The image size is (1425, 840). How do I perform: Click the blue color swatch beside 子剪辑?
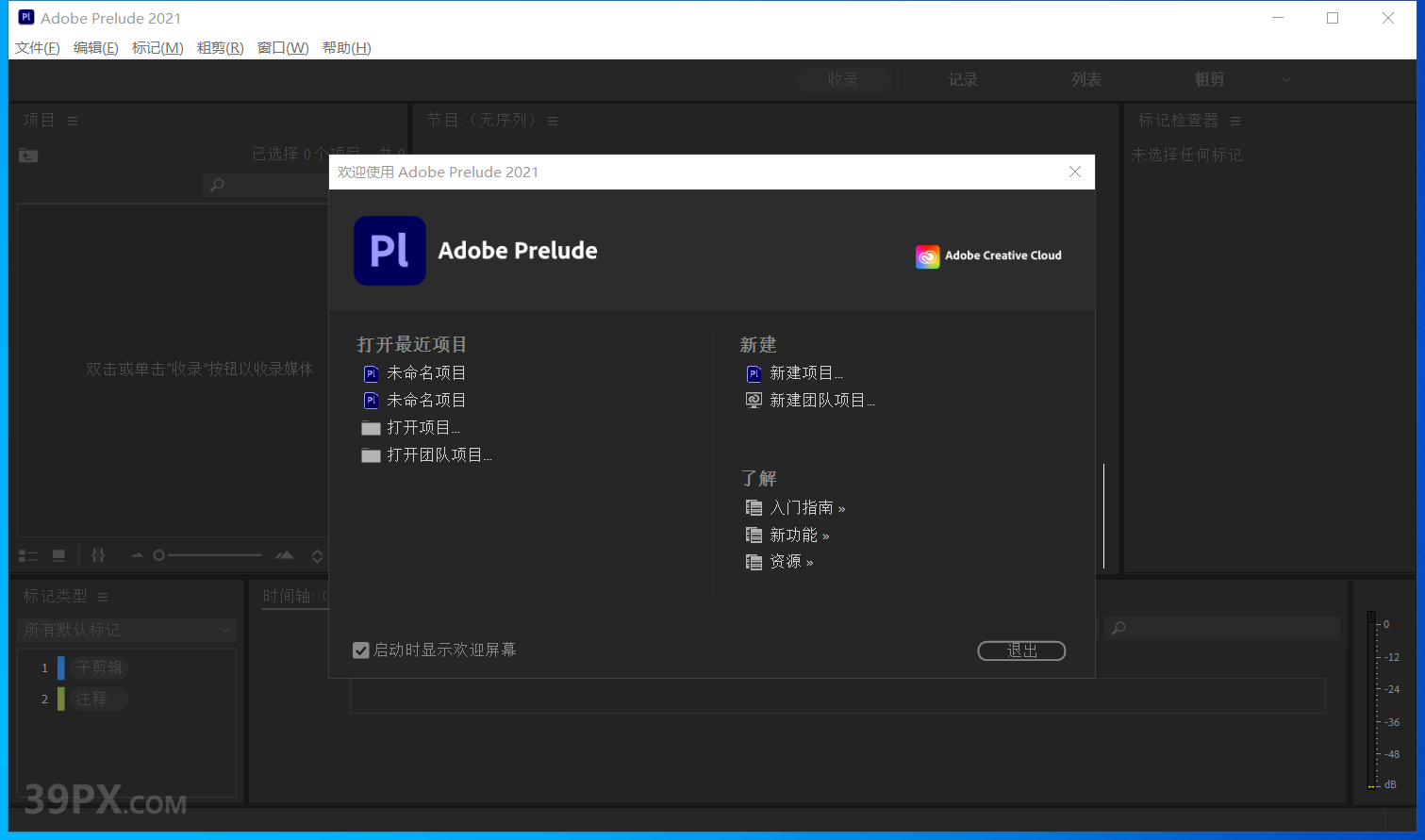click(x=61, y=667)
